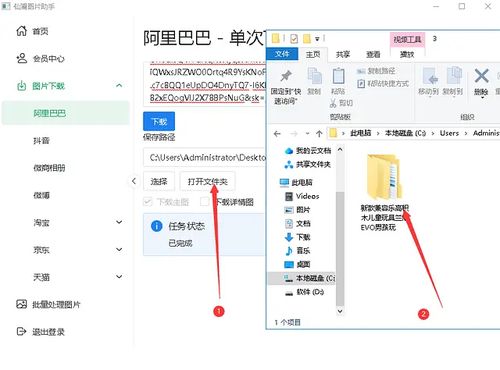500x370 pixels.
Task: Select 微博 in sidebar
Action: click(41, 195)
